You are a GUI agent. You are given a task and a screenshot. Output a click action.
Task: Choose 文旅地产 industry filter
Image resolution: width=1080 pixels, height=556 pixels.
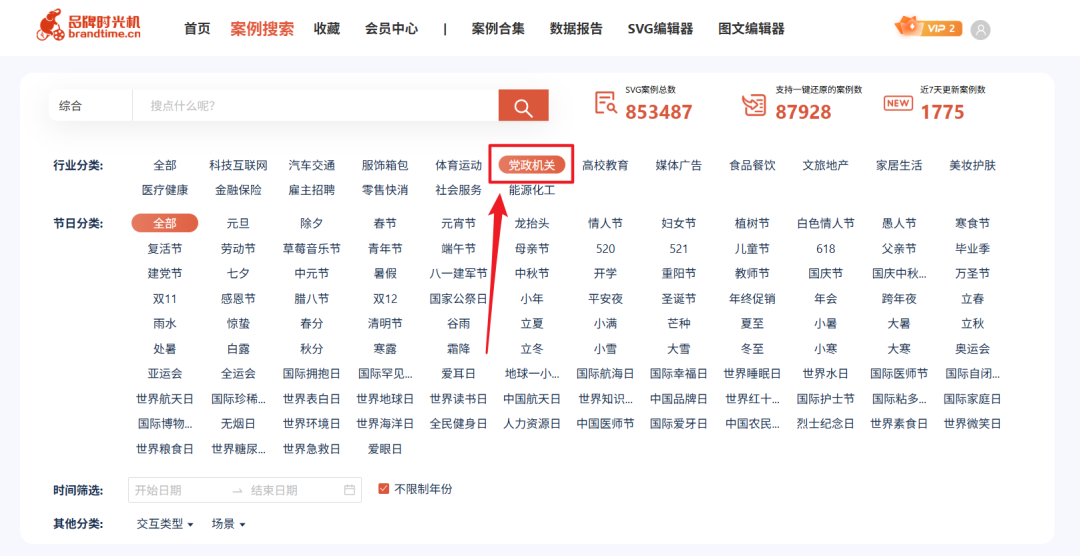826,165
